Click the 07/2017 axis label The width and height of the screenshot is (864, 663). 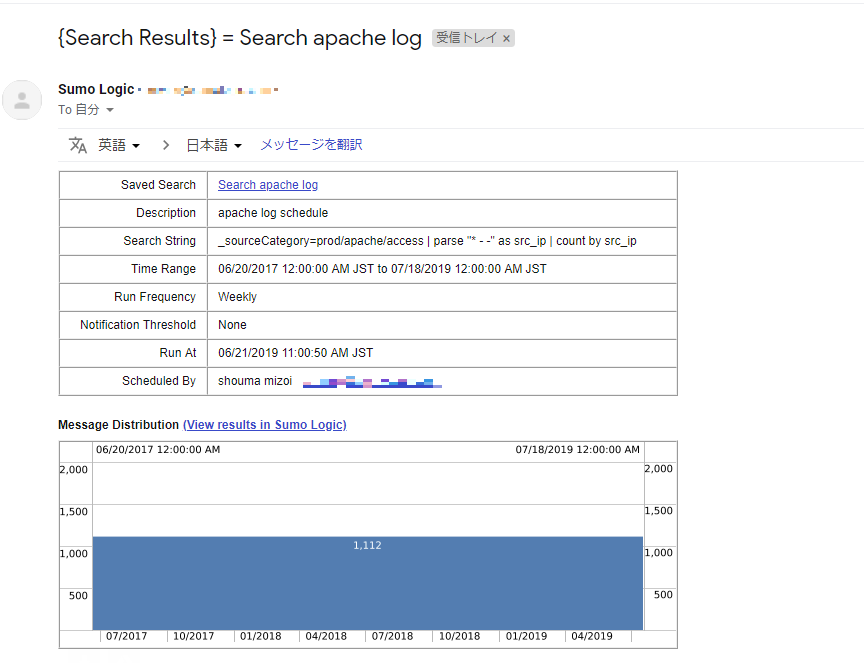tap(126, 636)
